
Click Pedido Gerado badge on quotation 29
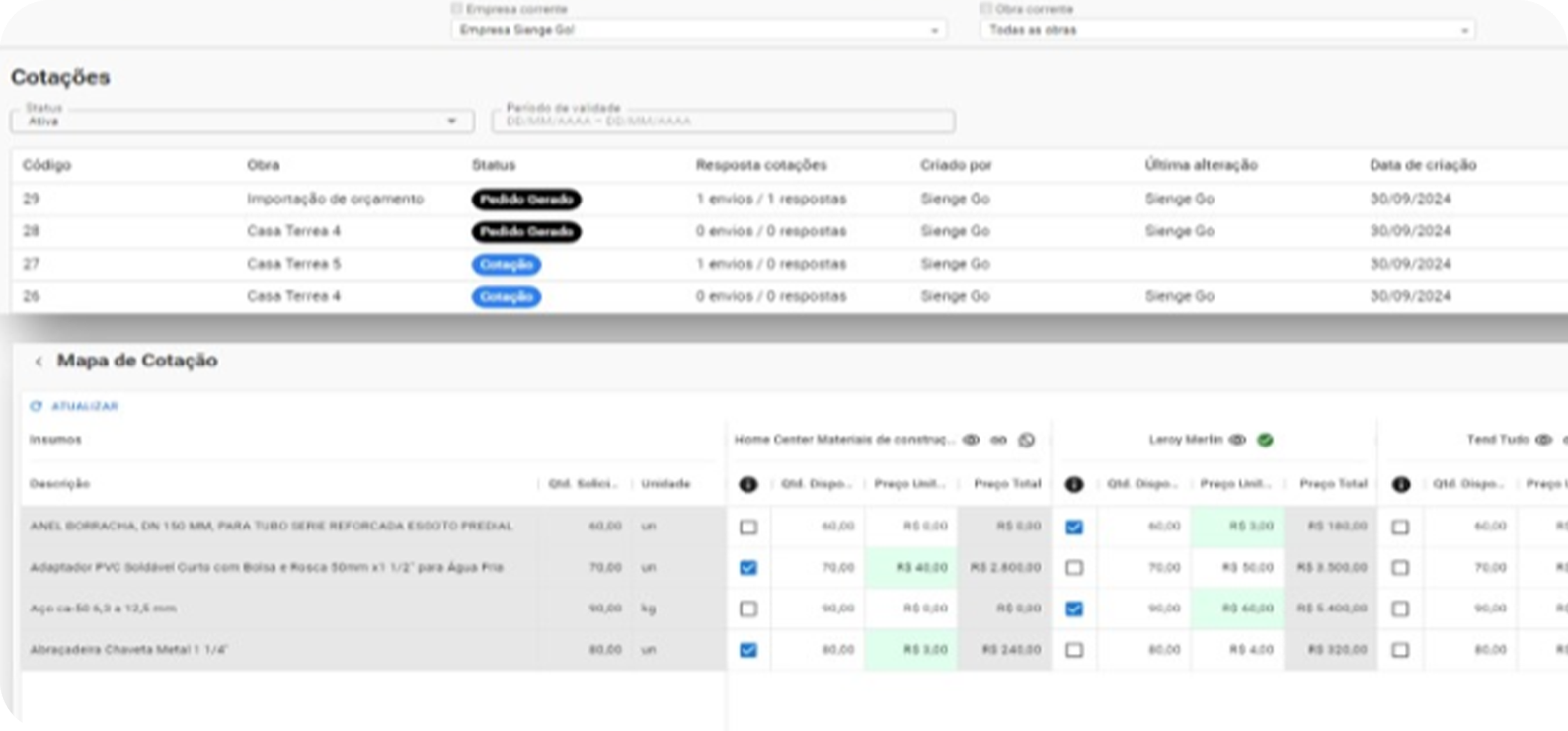coord(526,200)
